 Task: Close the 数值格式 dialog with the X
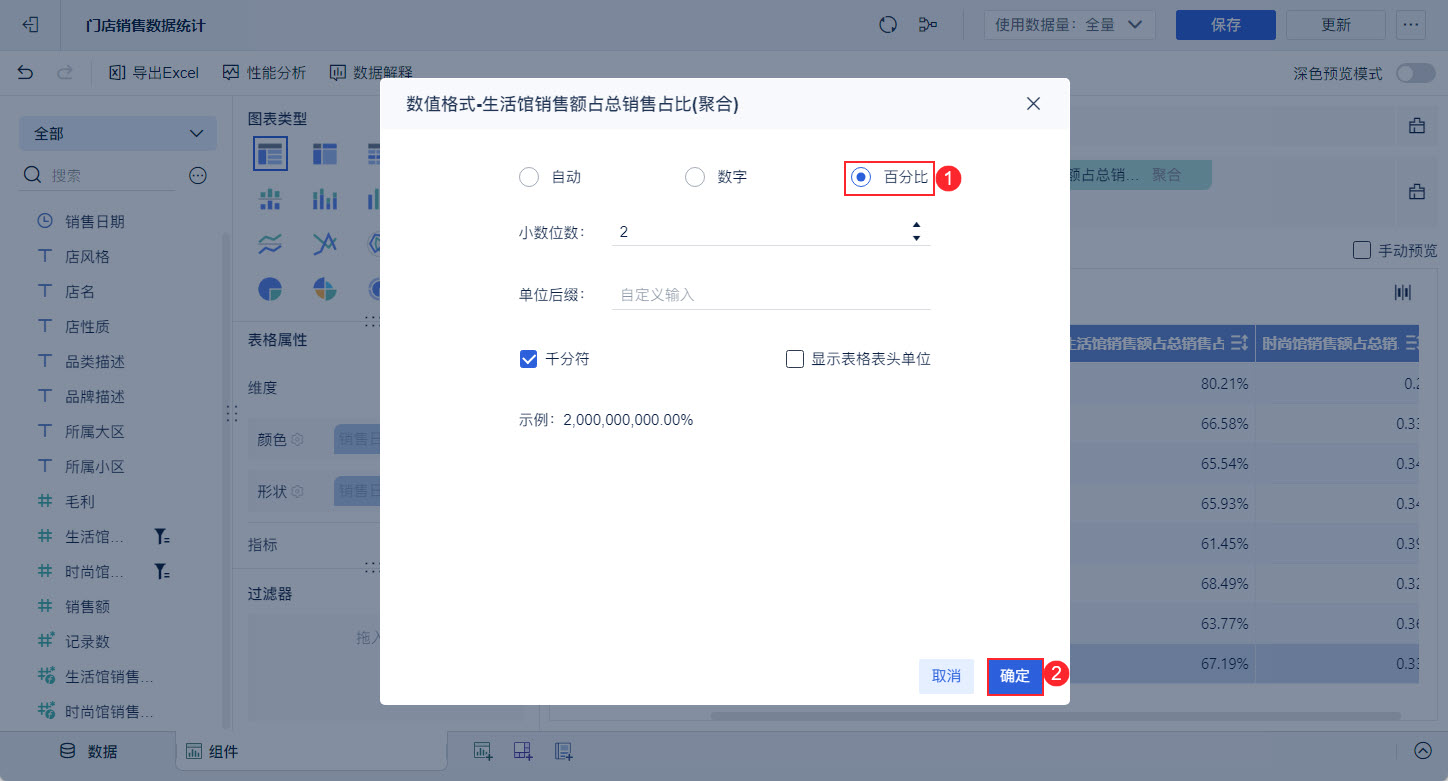[1033, 104]
